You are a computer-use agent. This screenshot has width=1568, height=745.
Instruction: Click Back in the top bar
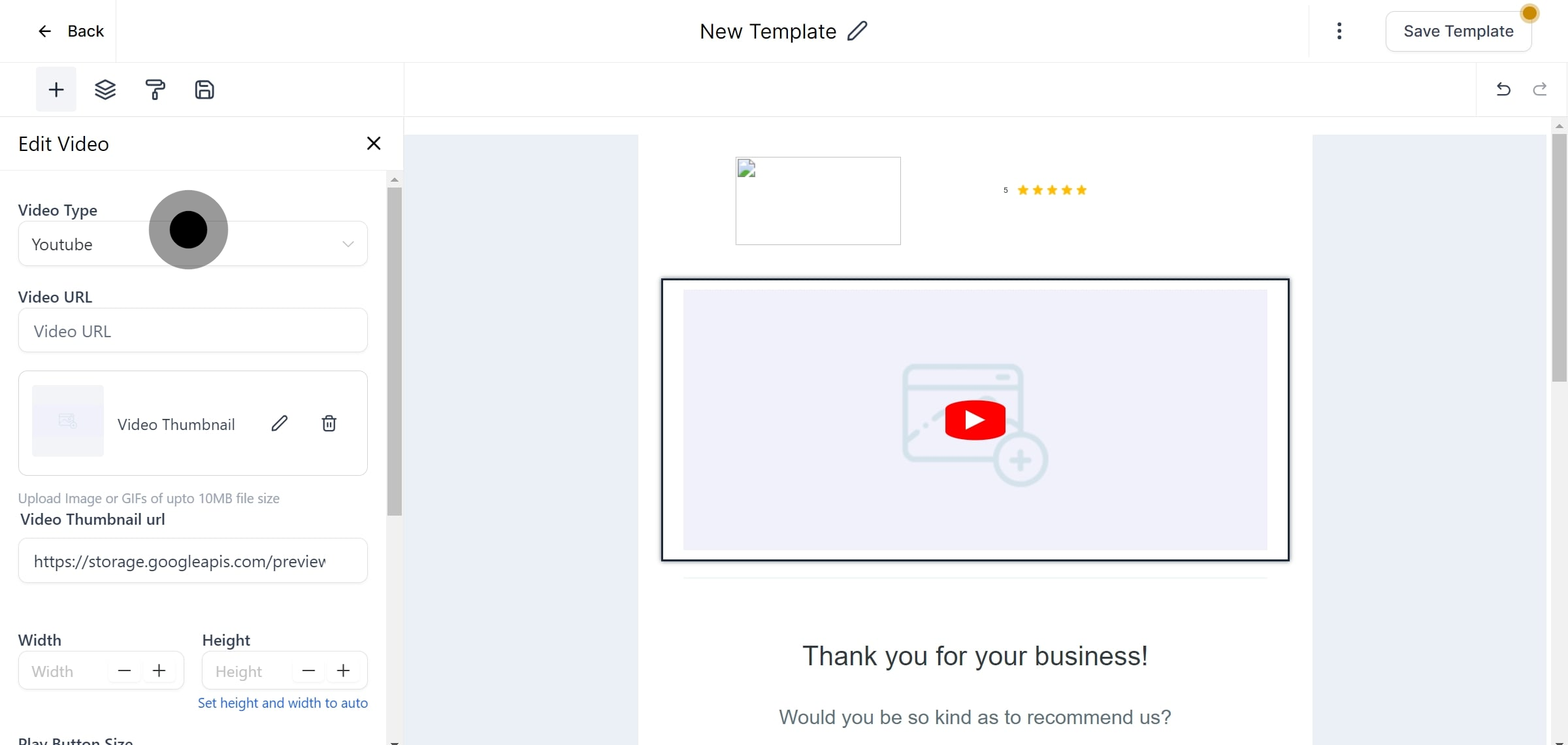point(72,31)
